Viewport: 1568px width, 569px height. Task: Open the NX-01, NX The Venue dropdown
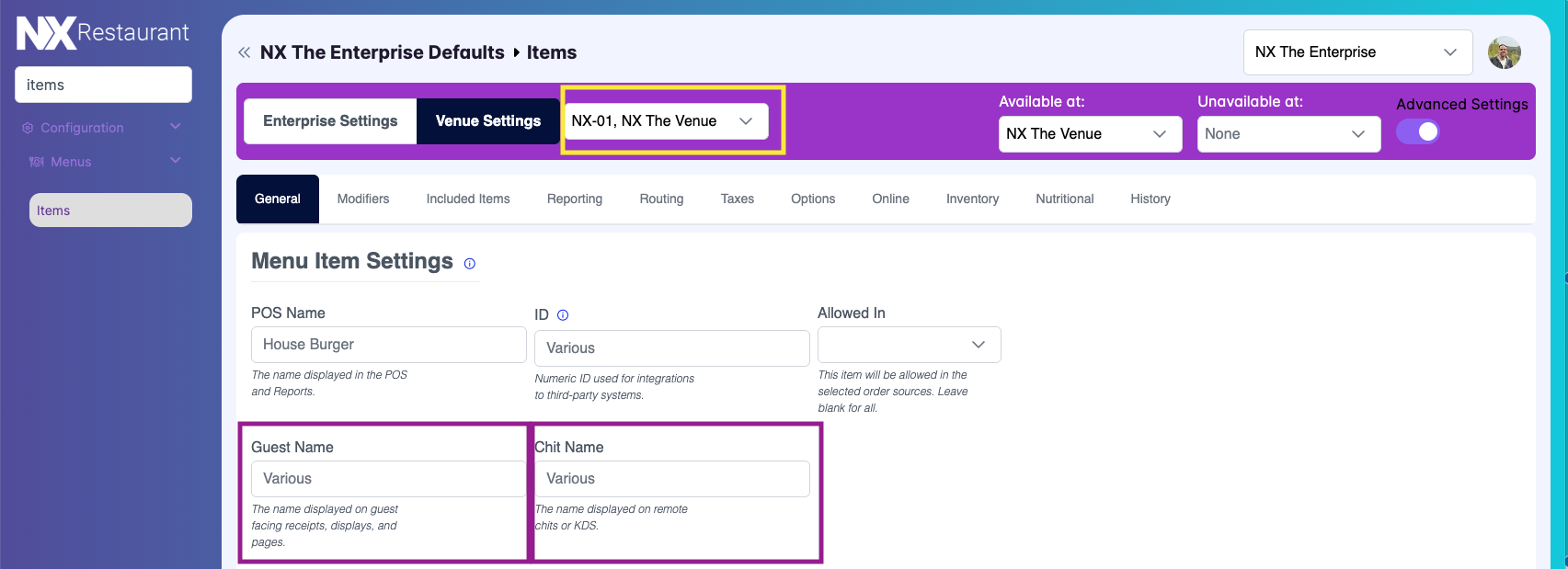tap(667, 121)
